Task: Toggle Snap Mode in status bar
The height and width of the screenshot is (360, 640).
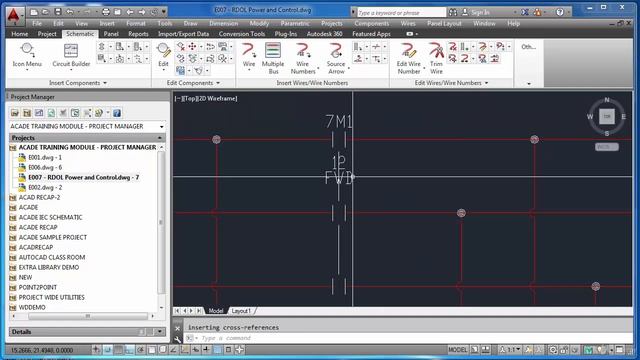Action: (x=107, y=349)
